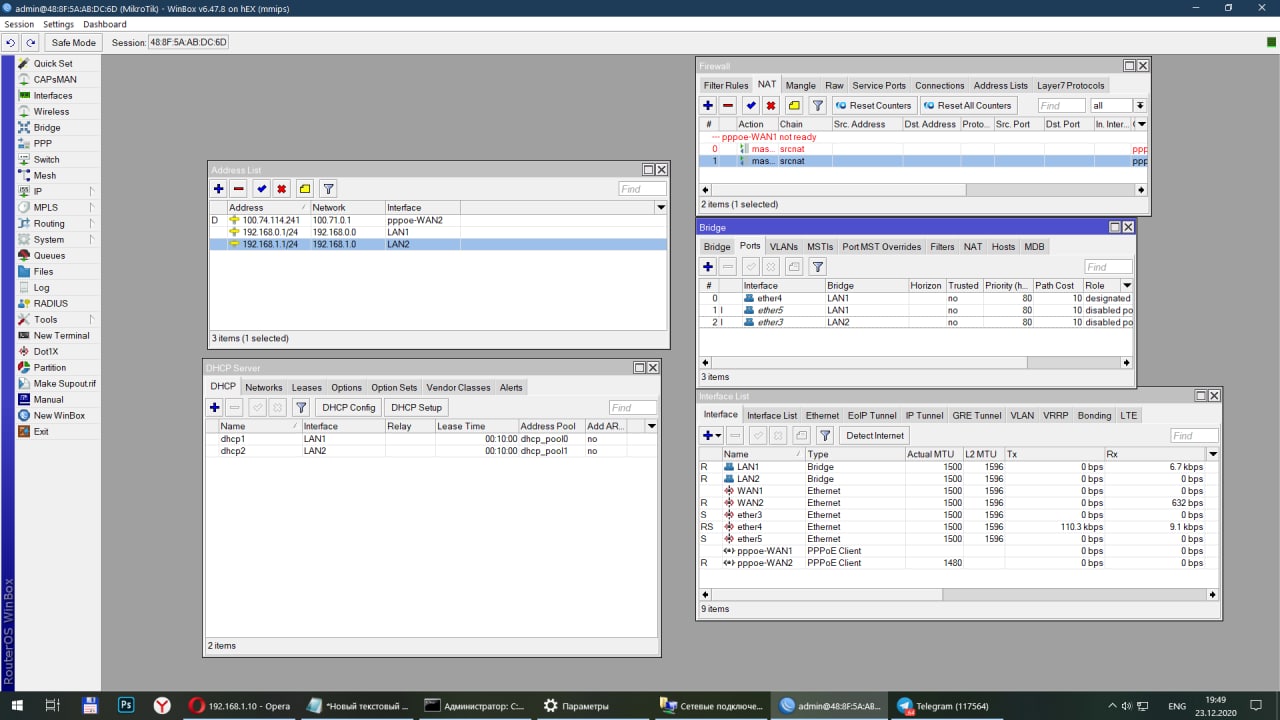Open Opera window from taskbar
The height and width of the screenshot is (720, 1280).
(239, 705)
